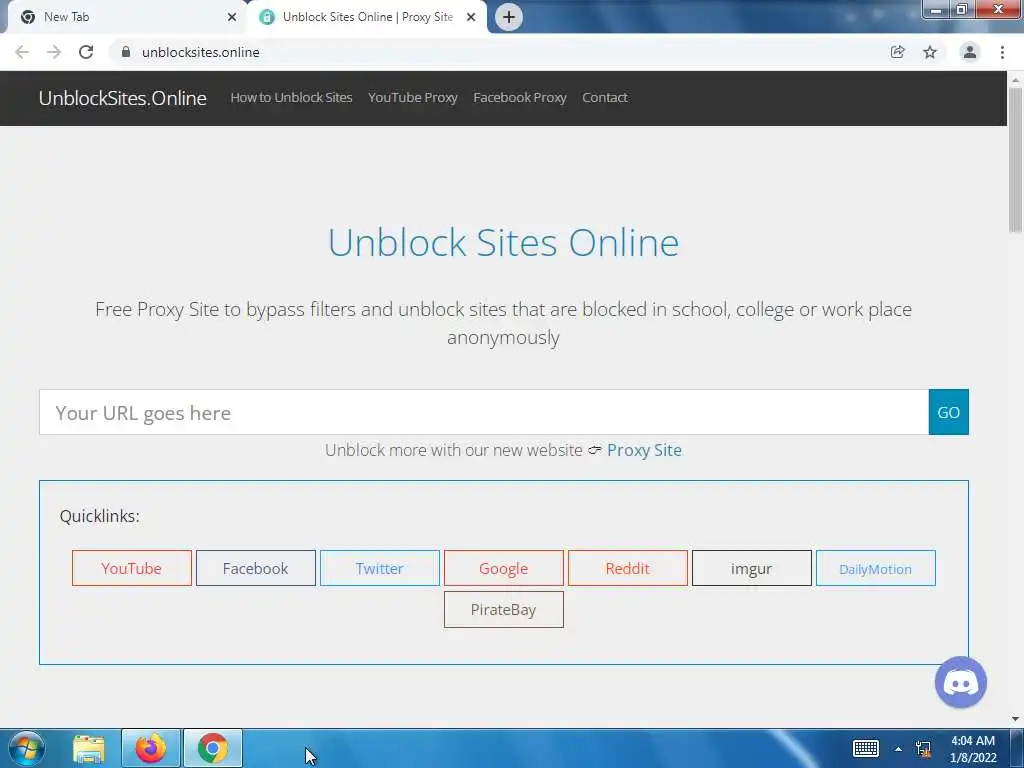Close the New Tab tab
The height and width of the screenshot is (768, 1024).
point(232,17)
